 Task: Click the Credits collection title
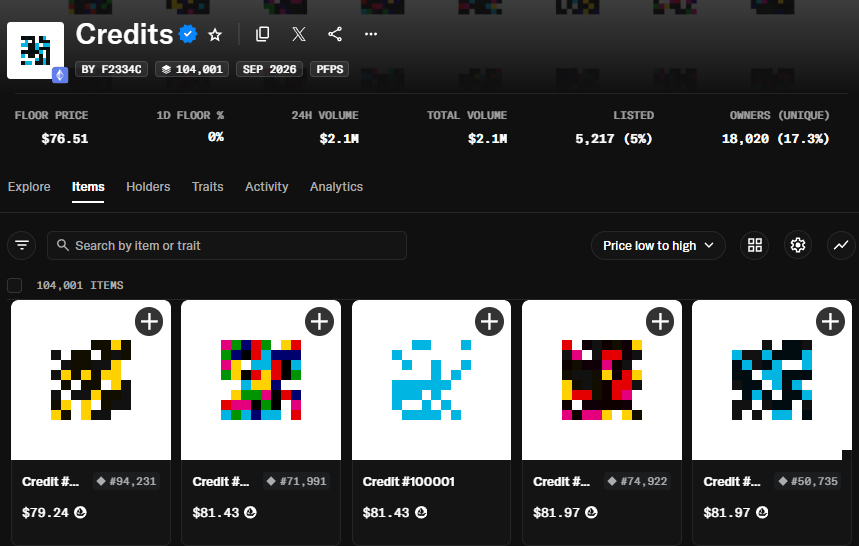(124, 34)
